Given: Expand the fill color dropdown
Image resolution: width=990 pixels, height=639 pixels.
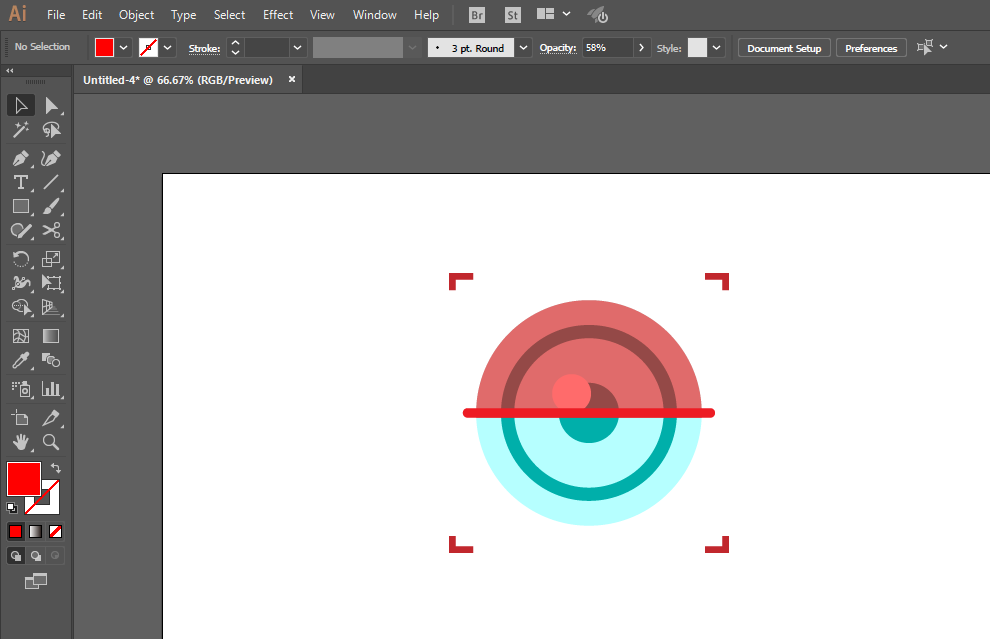Looking at the screenshot, I should point(124,47).
